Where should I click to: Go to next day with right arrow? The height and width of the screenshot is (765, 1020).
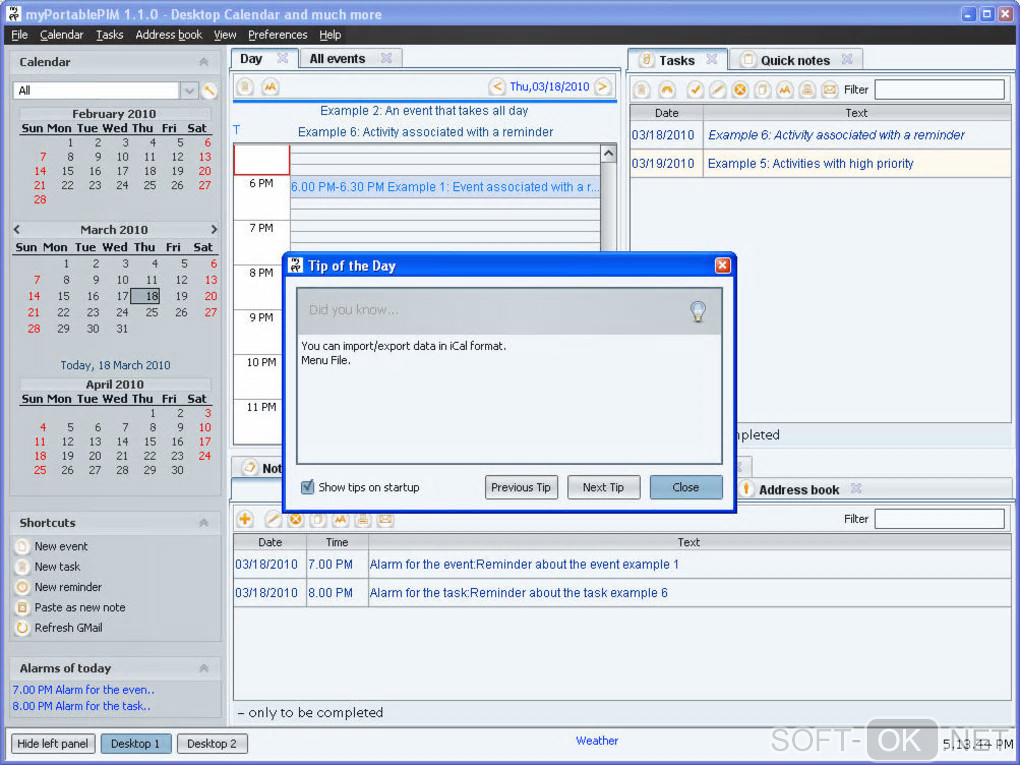tap(603, 86)
